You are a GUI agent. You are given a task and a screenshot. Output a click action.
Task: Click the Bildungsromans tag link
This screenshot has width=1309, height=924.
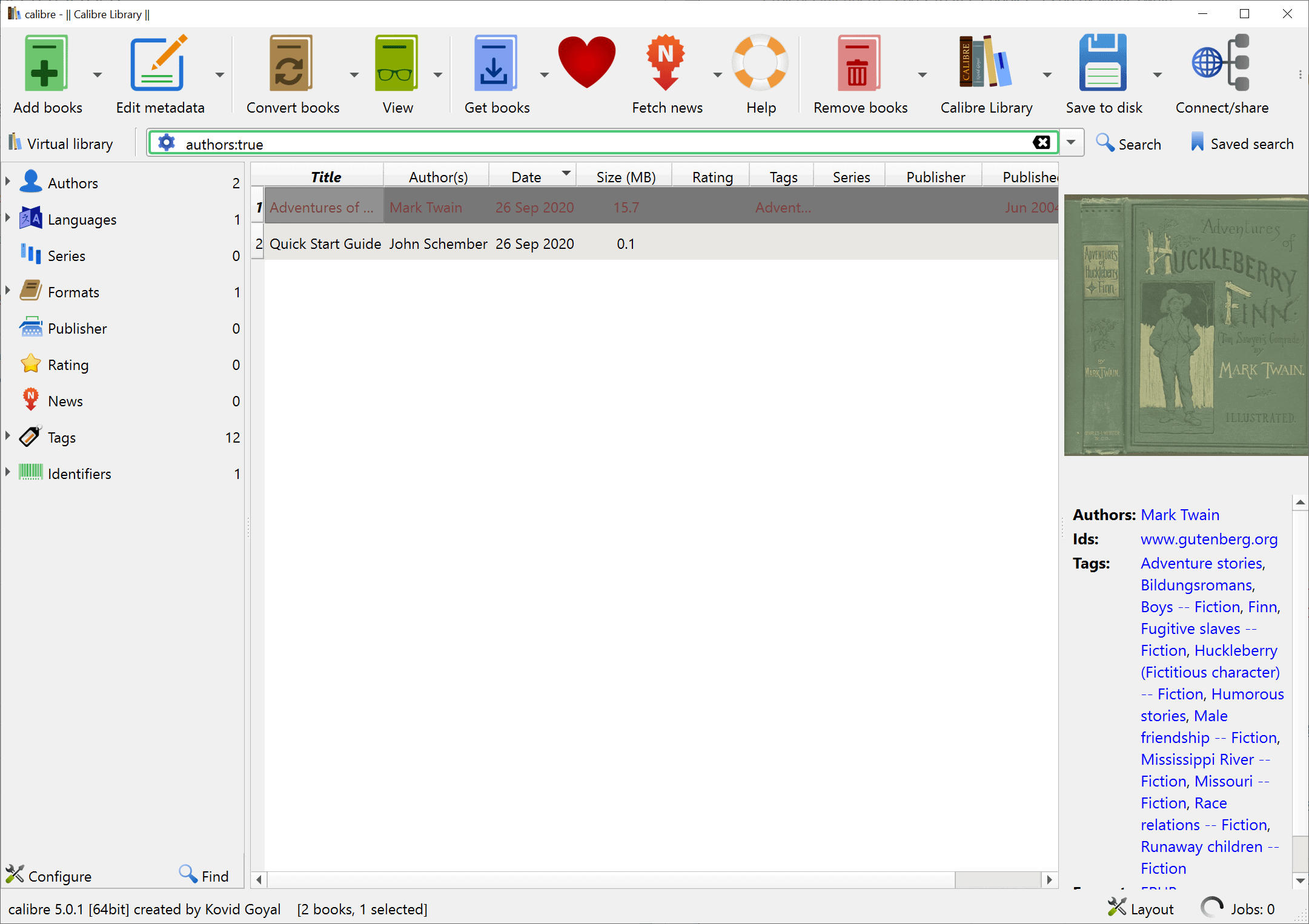tap(1196, 585)
